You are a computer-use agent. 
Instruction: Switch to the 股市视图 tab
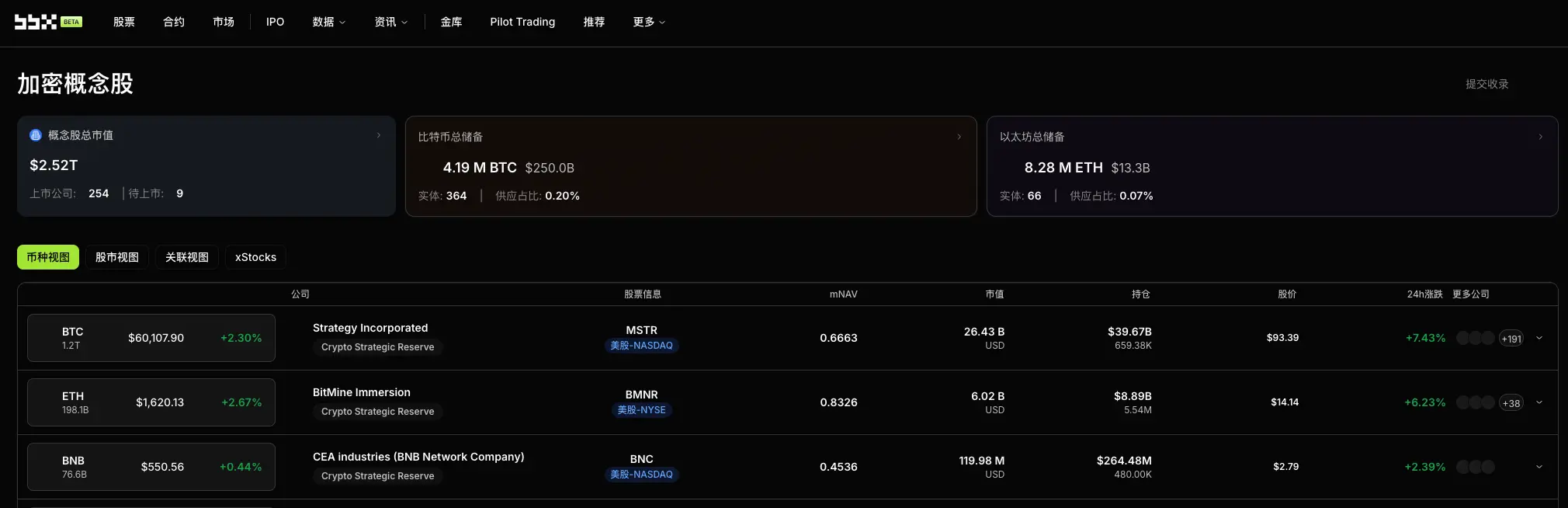pyautogui.click(x=117, y=257)
